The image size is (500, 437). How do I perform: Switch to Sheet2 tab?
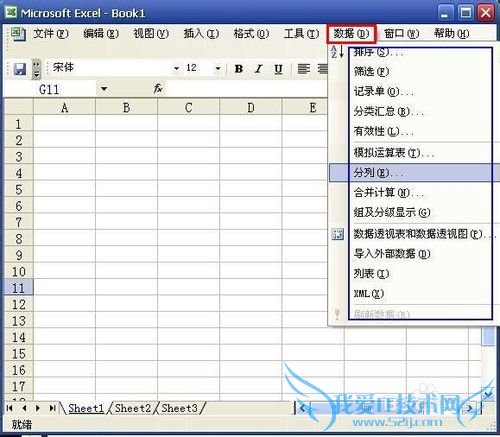pos(133,408)
